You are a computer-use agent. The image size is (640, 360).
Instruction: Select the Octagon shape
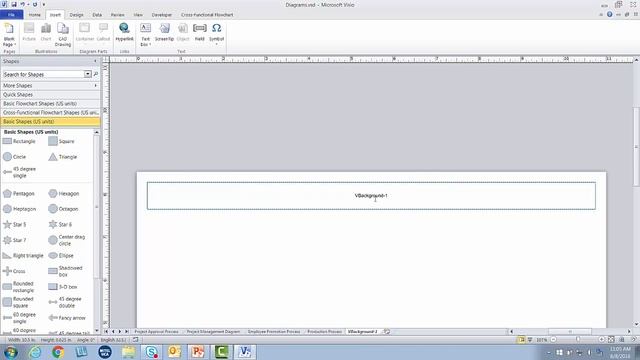63,209
